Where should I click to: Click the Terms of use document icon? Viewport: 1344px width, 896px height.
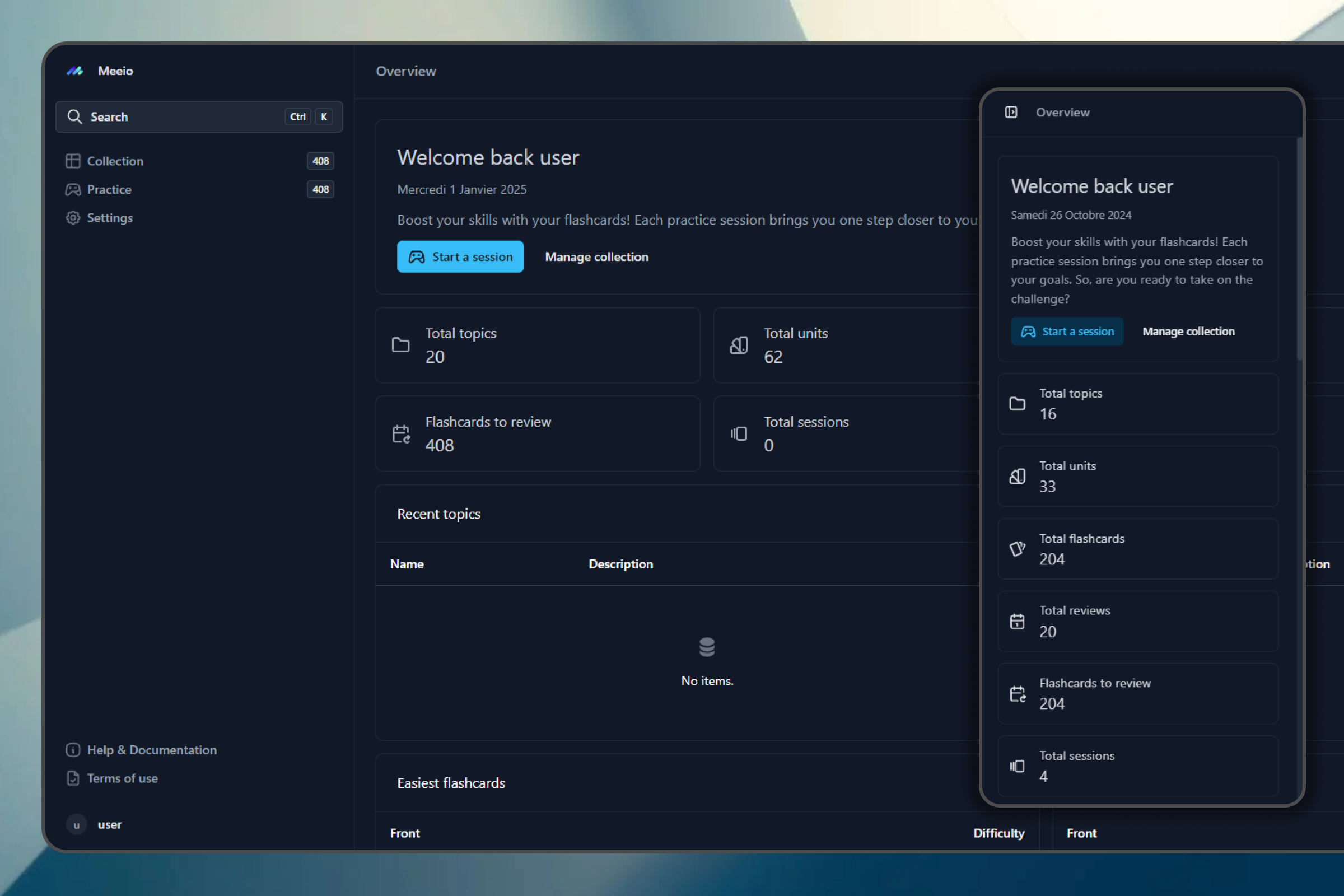click(73, 778)
